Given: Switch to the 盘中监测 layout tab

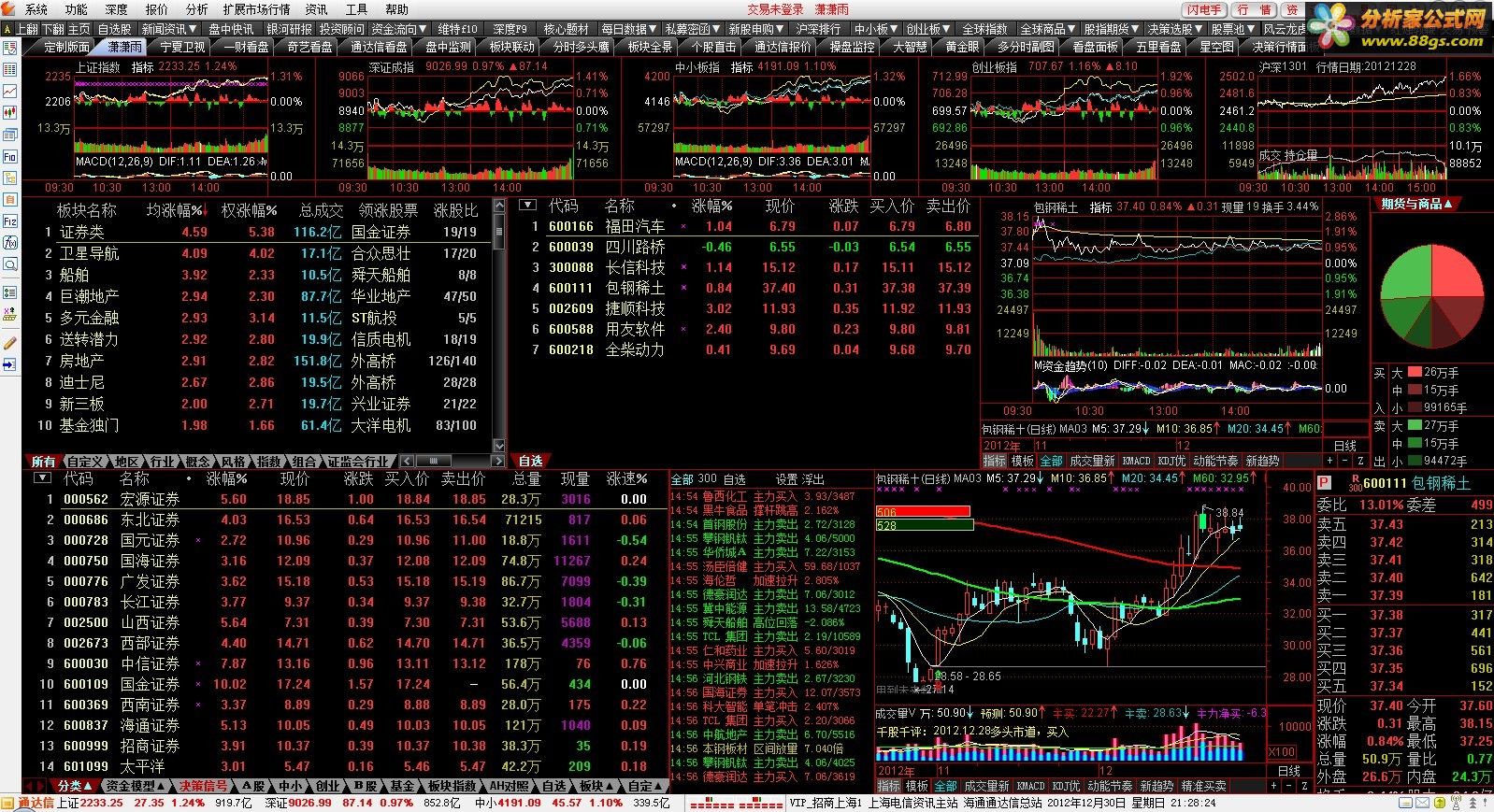Looking at the screenshot, I should click(x=448, y=46).
